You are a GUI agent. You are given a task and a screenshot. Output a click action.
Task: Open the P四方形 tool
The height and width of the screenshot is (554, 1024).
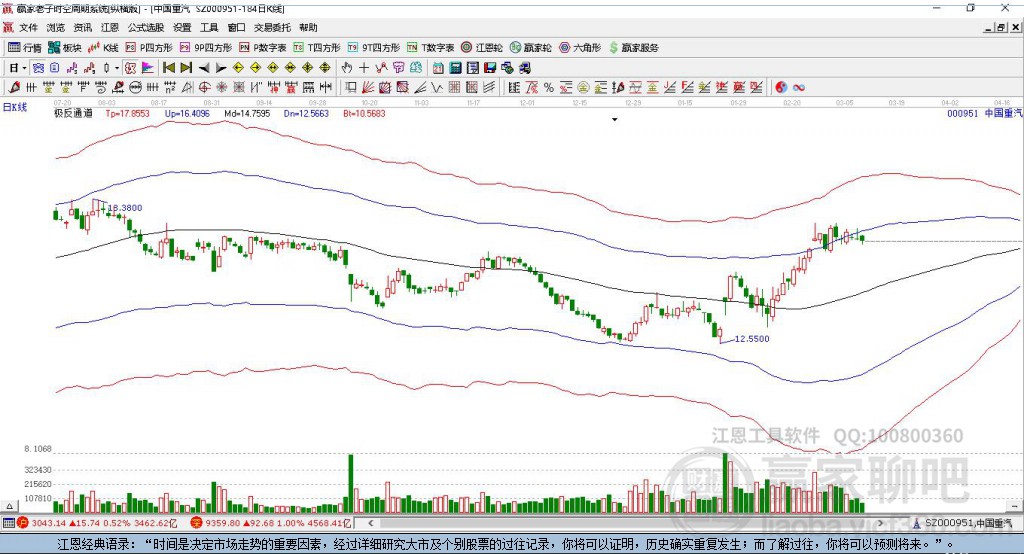tap(149, 48)
